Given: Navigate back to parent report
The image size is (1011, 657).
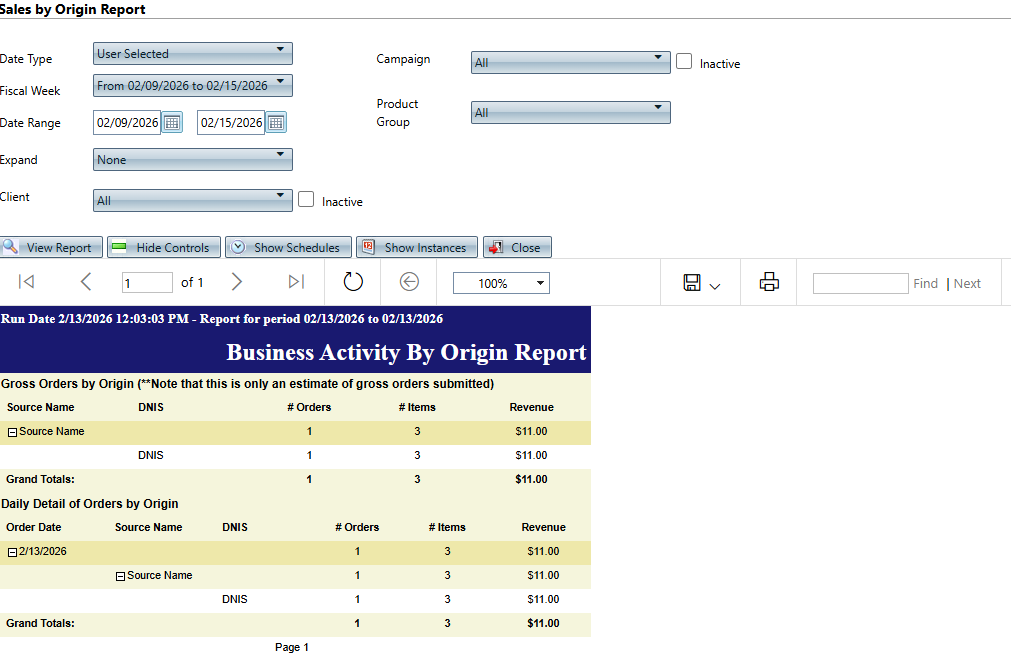Looking at the screenshot, I should pos(409,282).
